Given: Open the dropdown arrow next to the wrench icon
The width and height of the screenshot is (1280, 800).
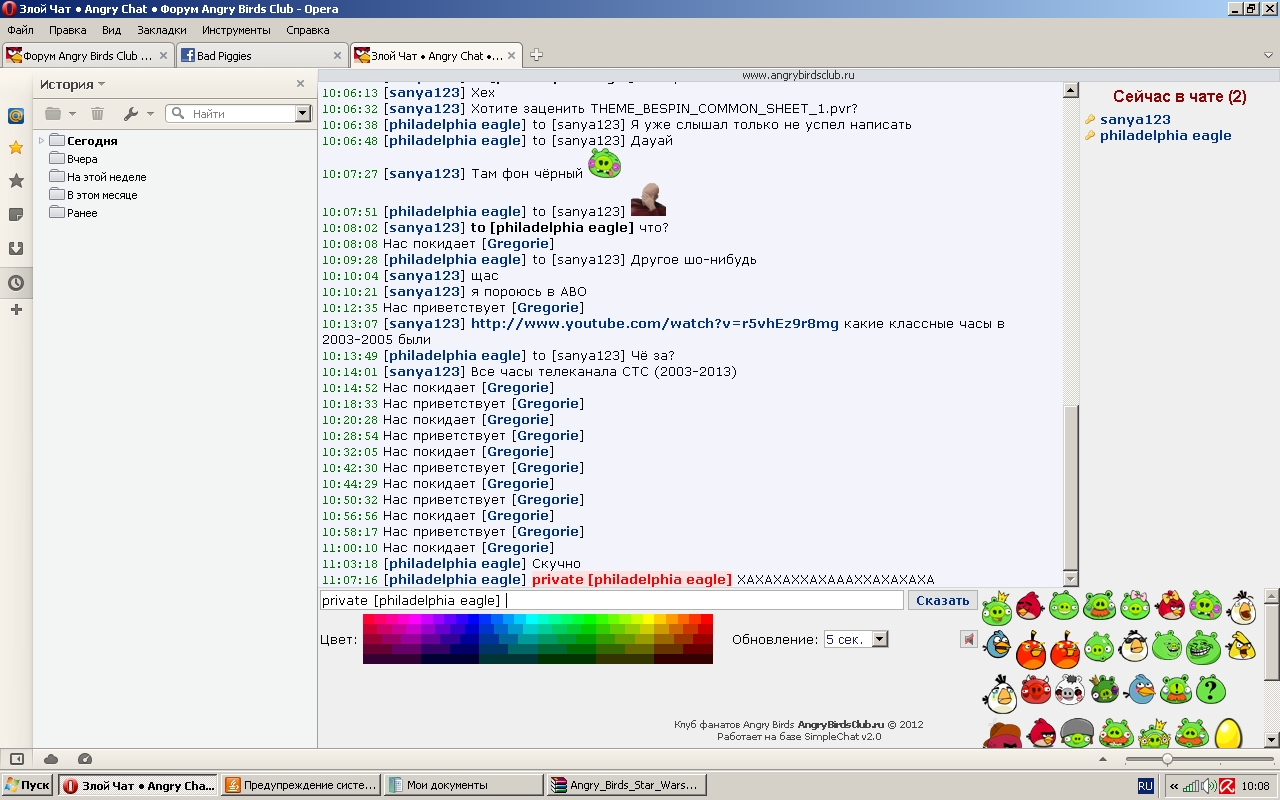Looking at the screenshot, I should click(150, 114).
